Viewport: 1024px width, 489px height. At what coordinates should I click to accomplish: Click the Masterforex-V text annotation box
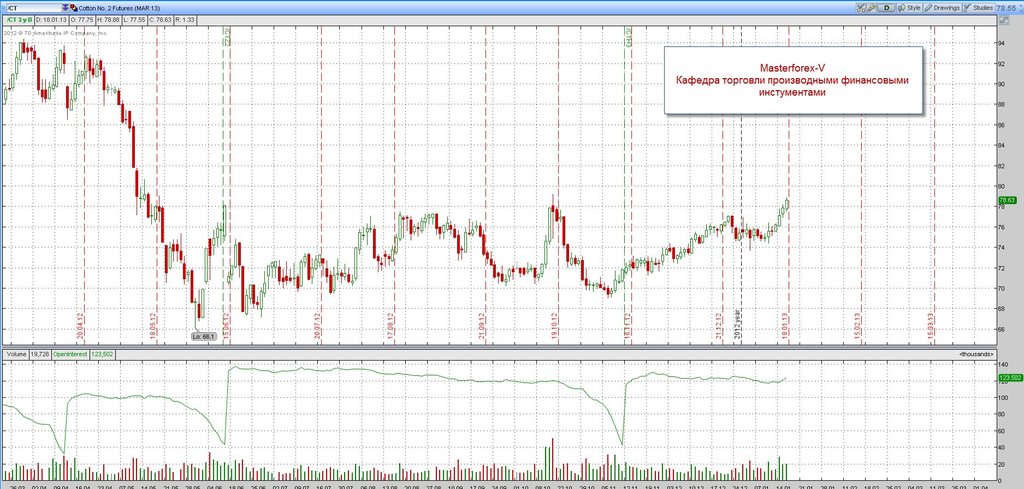[793, 80]
